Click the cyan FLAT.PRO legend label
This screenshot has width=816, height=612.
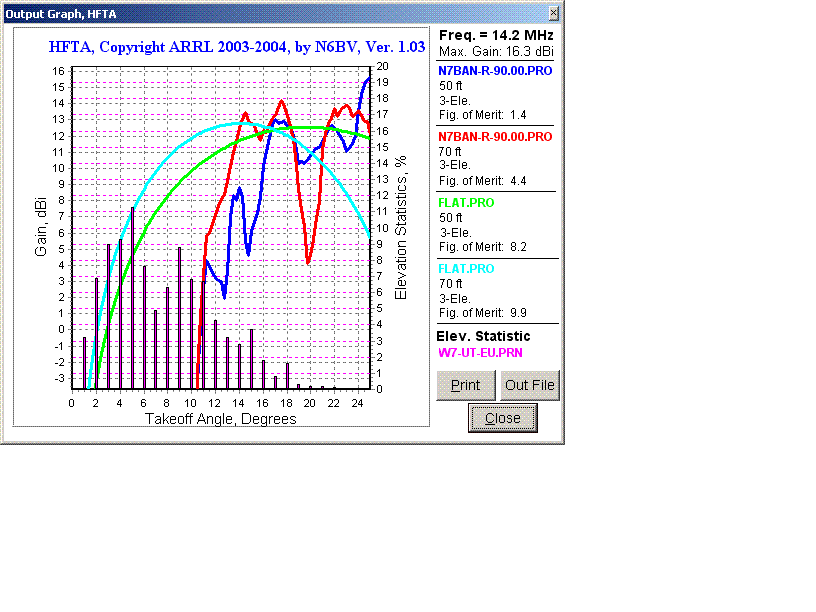pyautogui.click(x=466, y=269)
